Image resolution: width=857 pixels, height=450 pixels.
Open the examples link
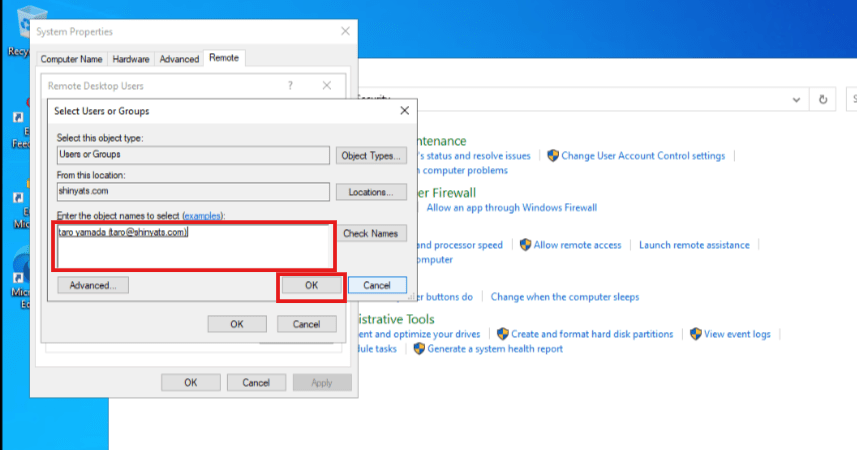coord(203,216)
